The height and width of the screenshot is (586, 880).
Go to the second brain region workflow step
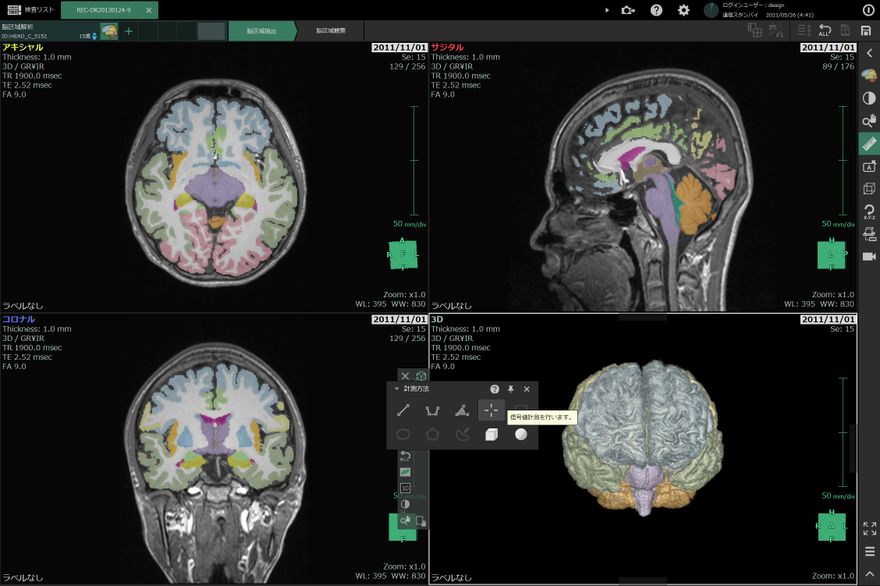click(x=331, y=31)
